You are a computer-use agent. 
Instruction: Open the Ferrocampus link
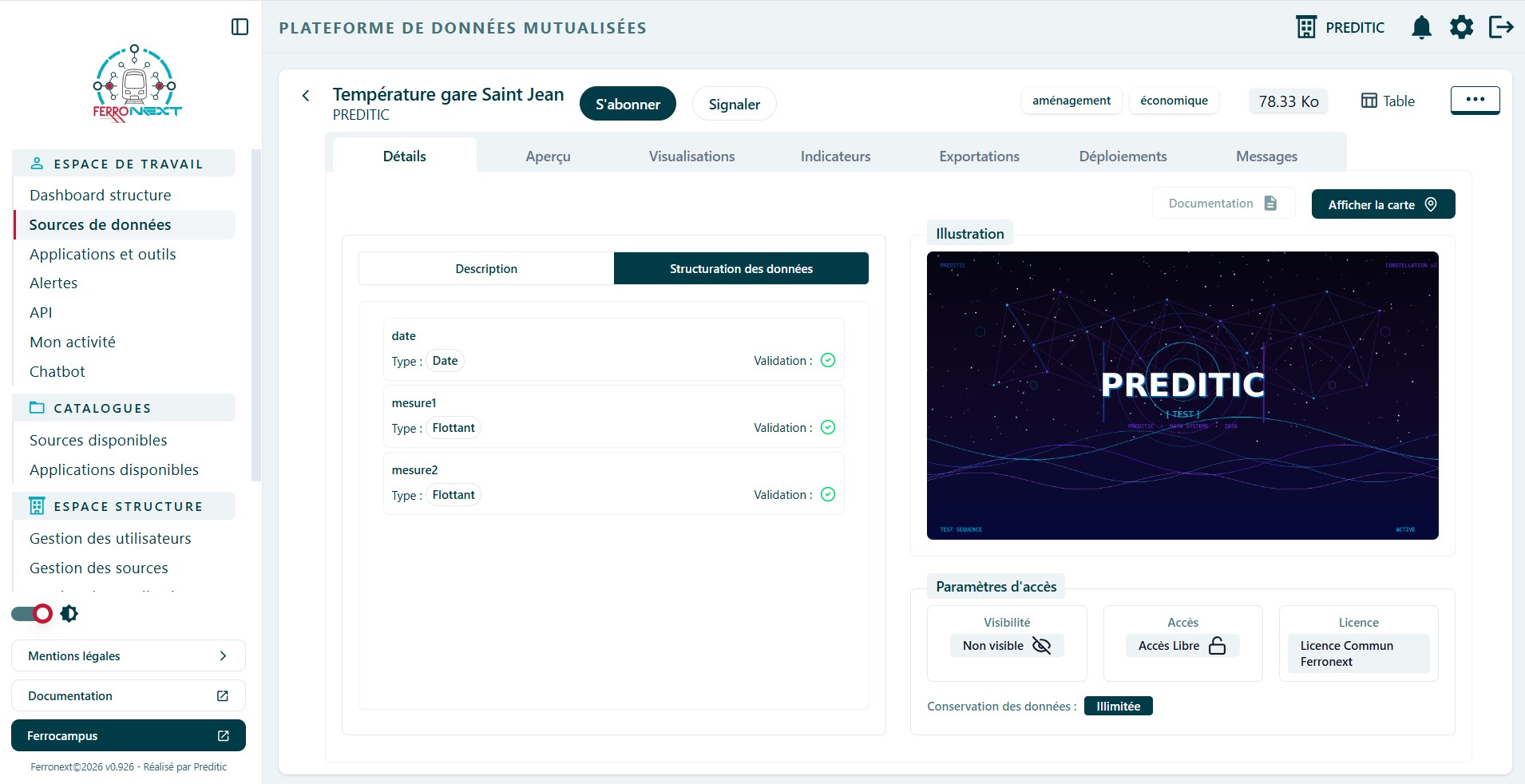pos(129,735)
